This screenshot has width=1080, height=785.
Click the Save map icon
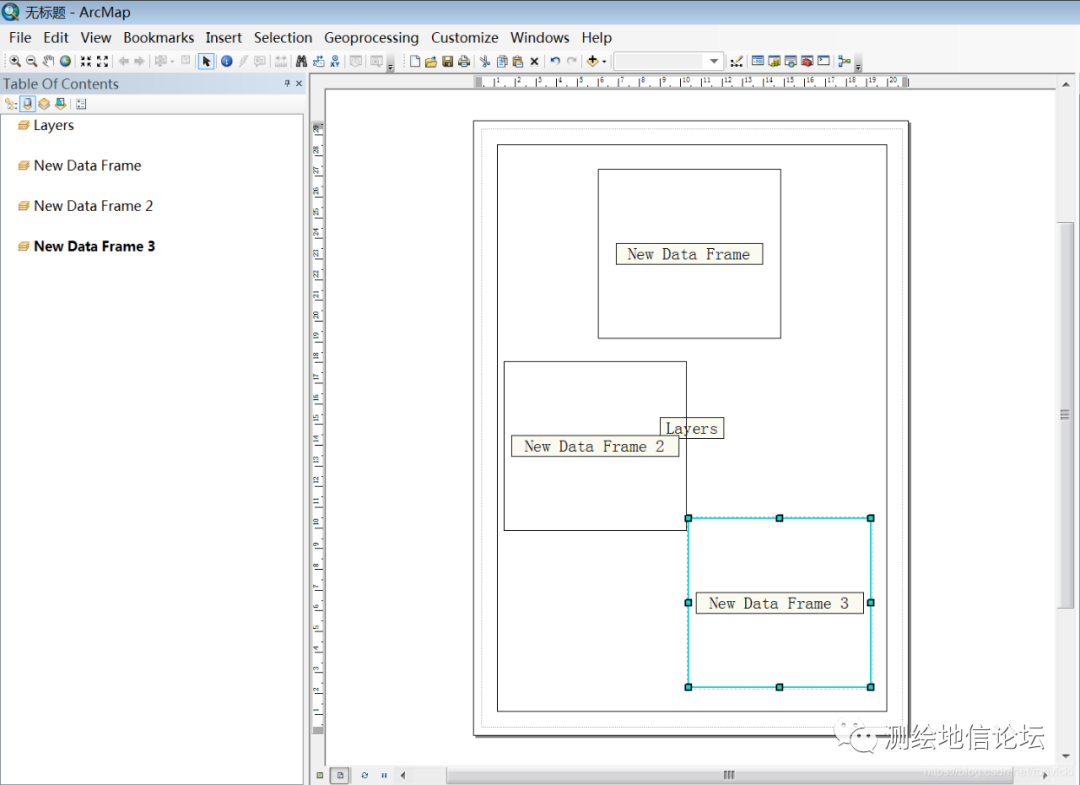click(447, 62)
